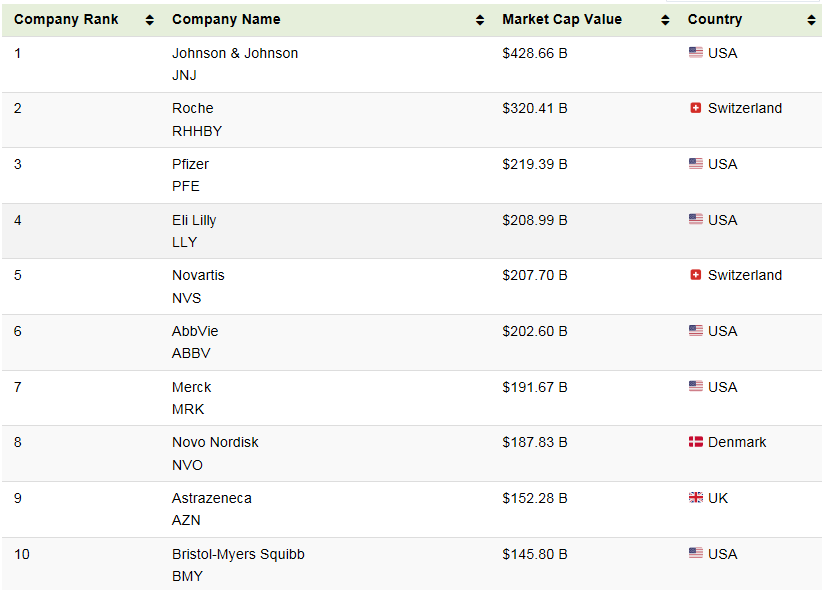
Task: Click the USA flag in Bristol-Myers Squibb row
Action: click(696, 553)
